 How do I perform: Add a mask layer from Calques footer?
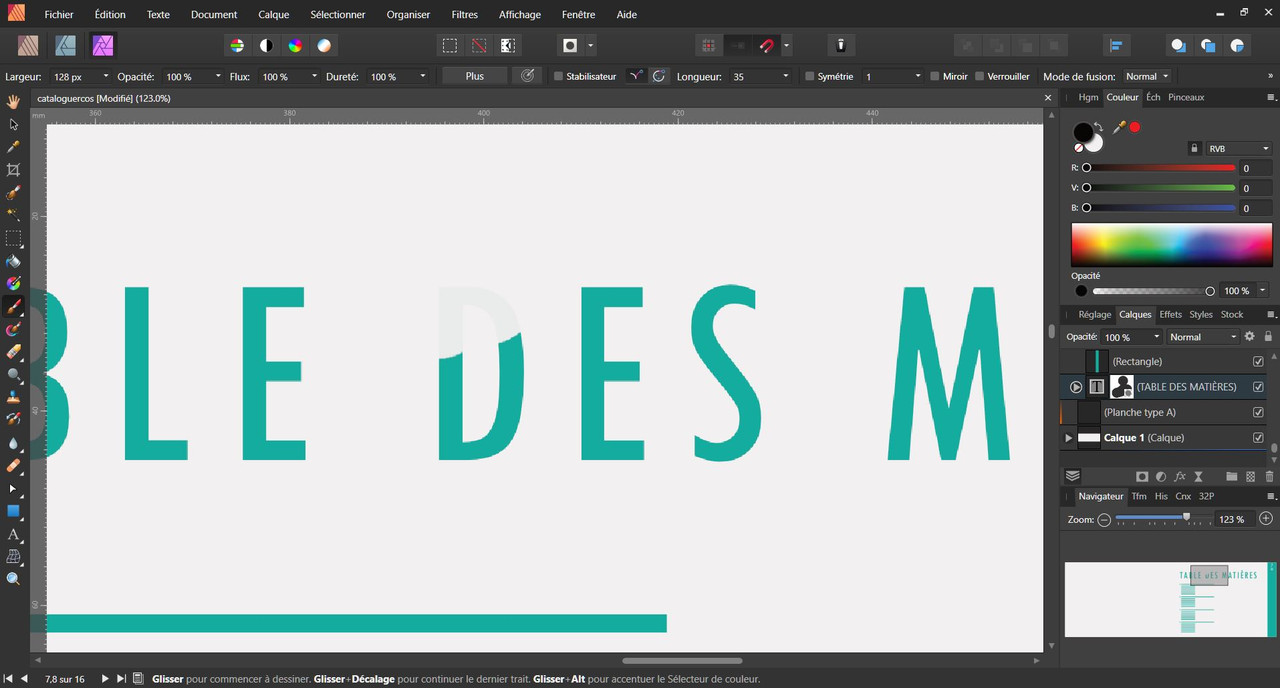pos(1143,477)
